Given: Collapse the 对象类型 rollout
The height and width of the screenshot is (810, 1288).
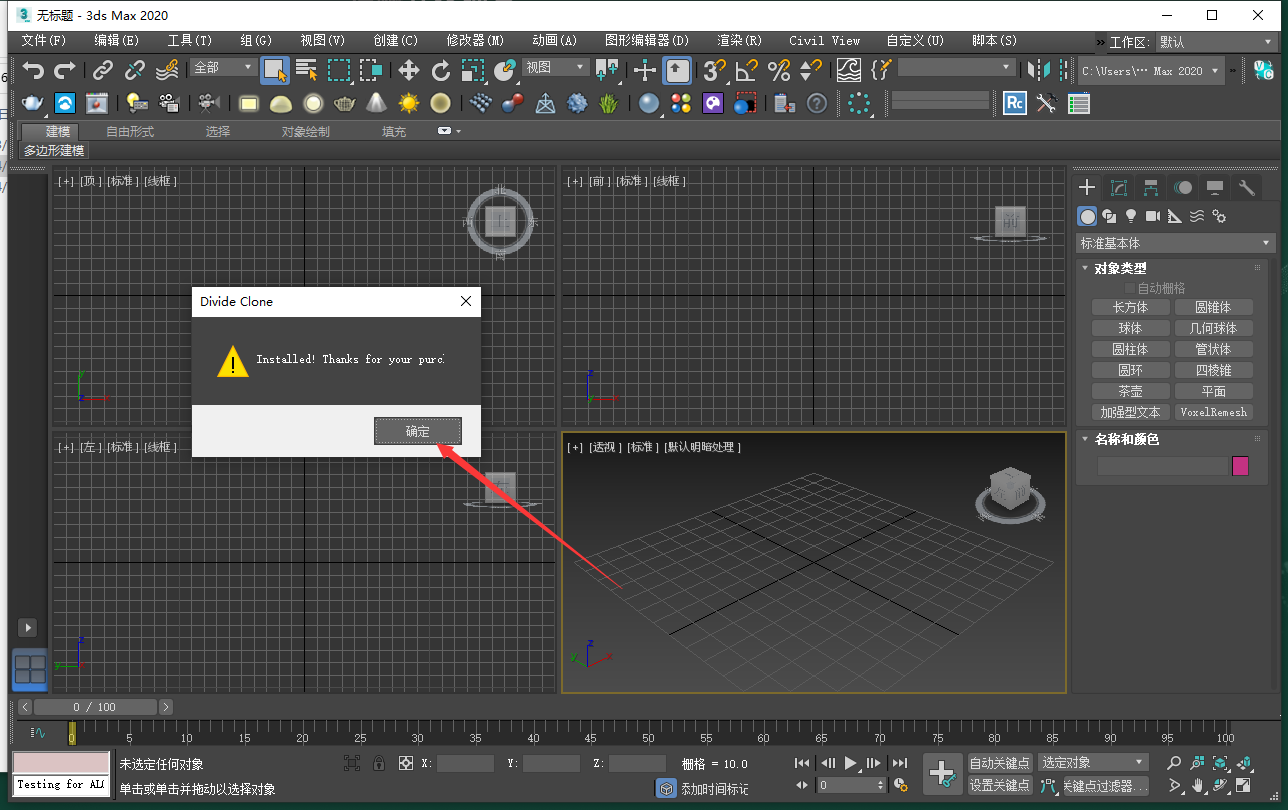Looking at the screenshot, I should click(x=1120, y=268).
